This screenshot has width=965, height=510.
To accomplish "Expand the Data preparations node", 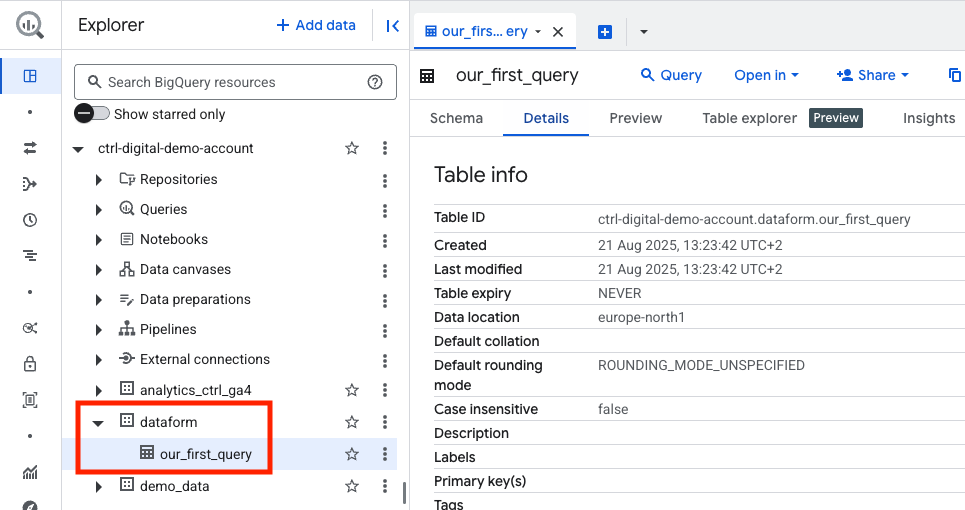I will click(x=98, y=300).
